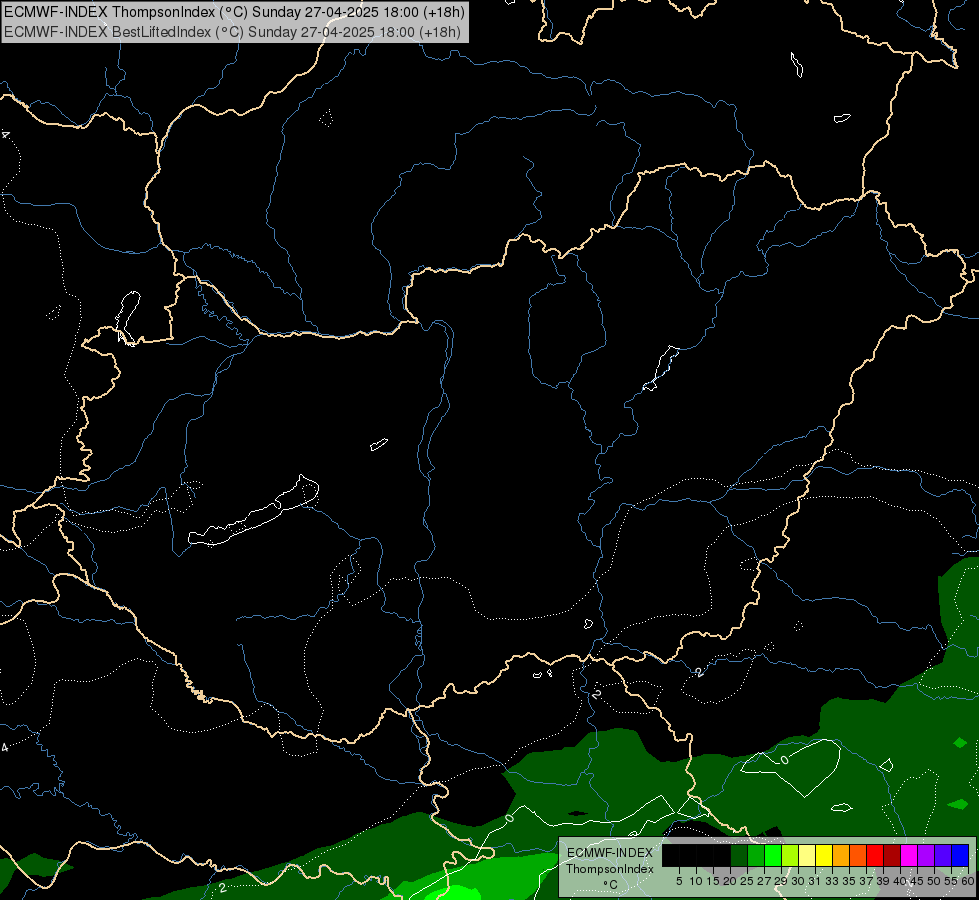Click the BestLiftedIndex title line
The width and height of the screenshot is (979, 900).
coord(232,32)
